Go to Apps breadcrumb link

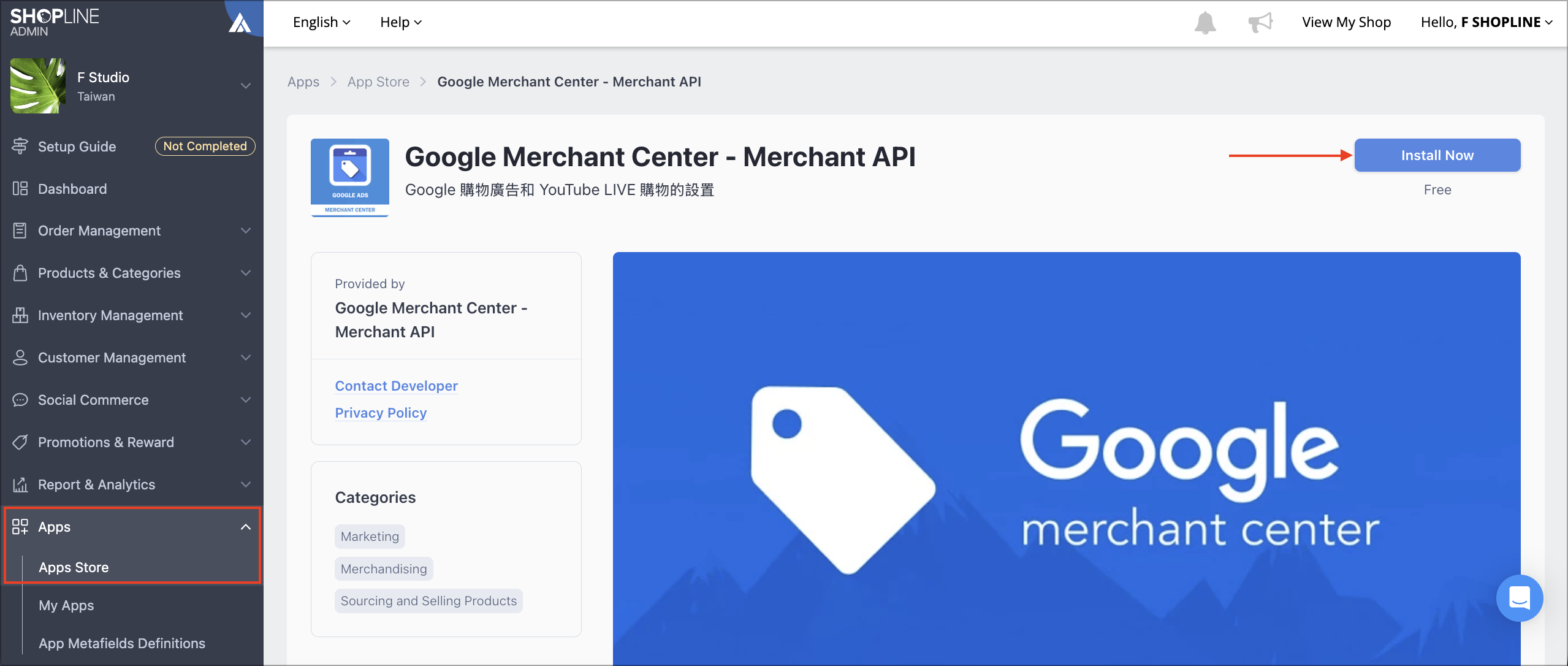[x=303, y=82]
